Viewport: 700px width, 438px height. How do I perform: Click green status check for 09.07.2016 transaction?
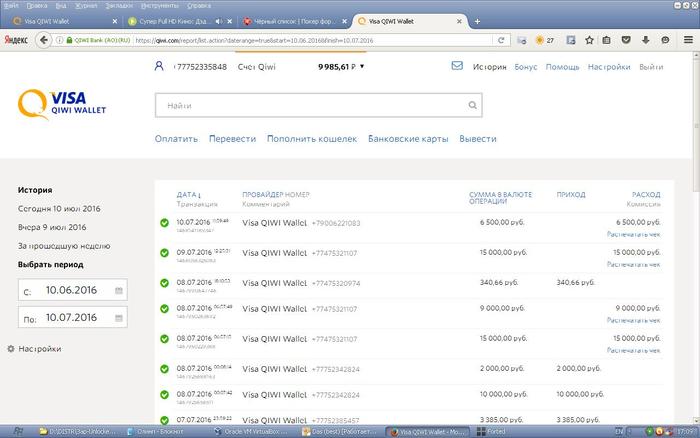tap(164, 253)
